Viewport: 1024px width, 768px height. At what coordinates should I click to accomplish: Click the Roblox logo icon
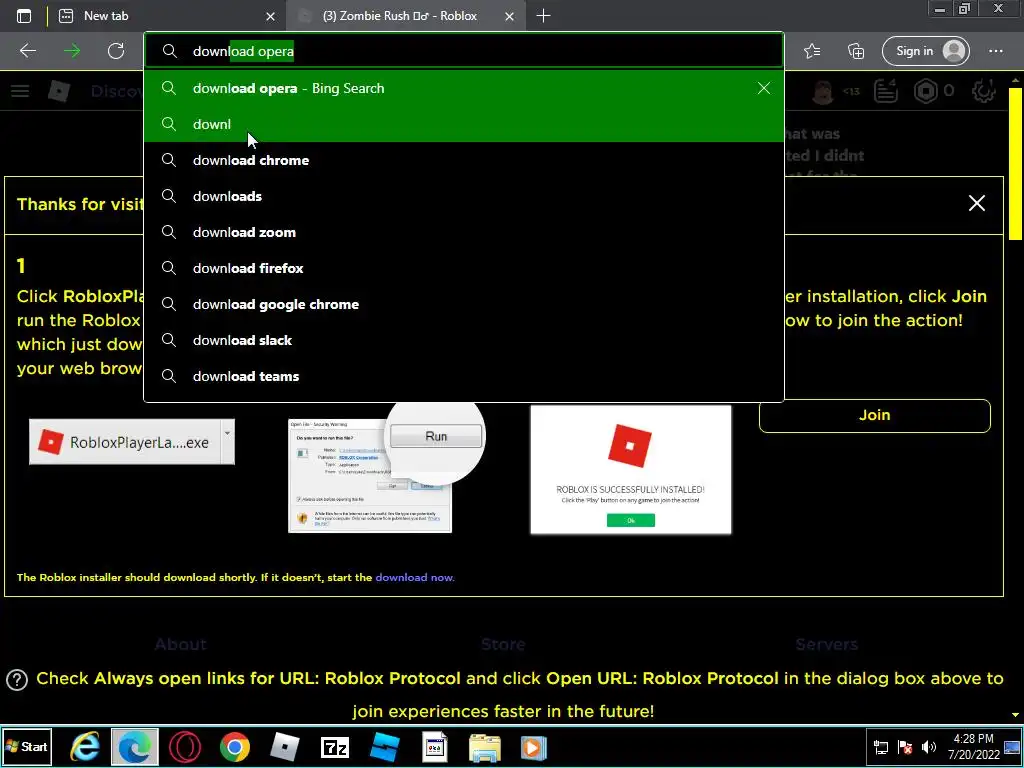tap(59, 91)
